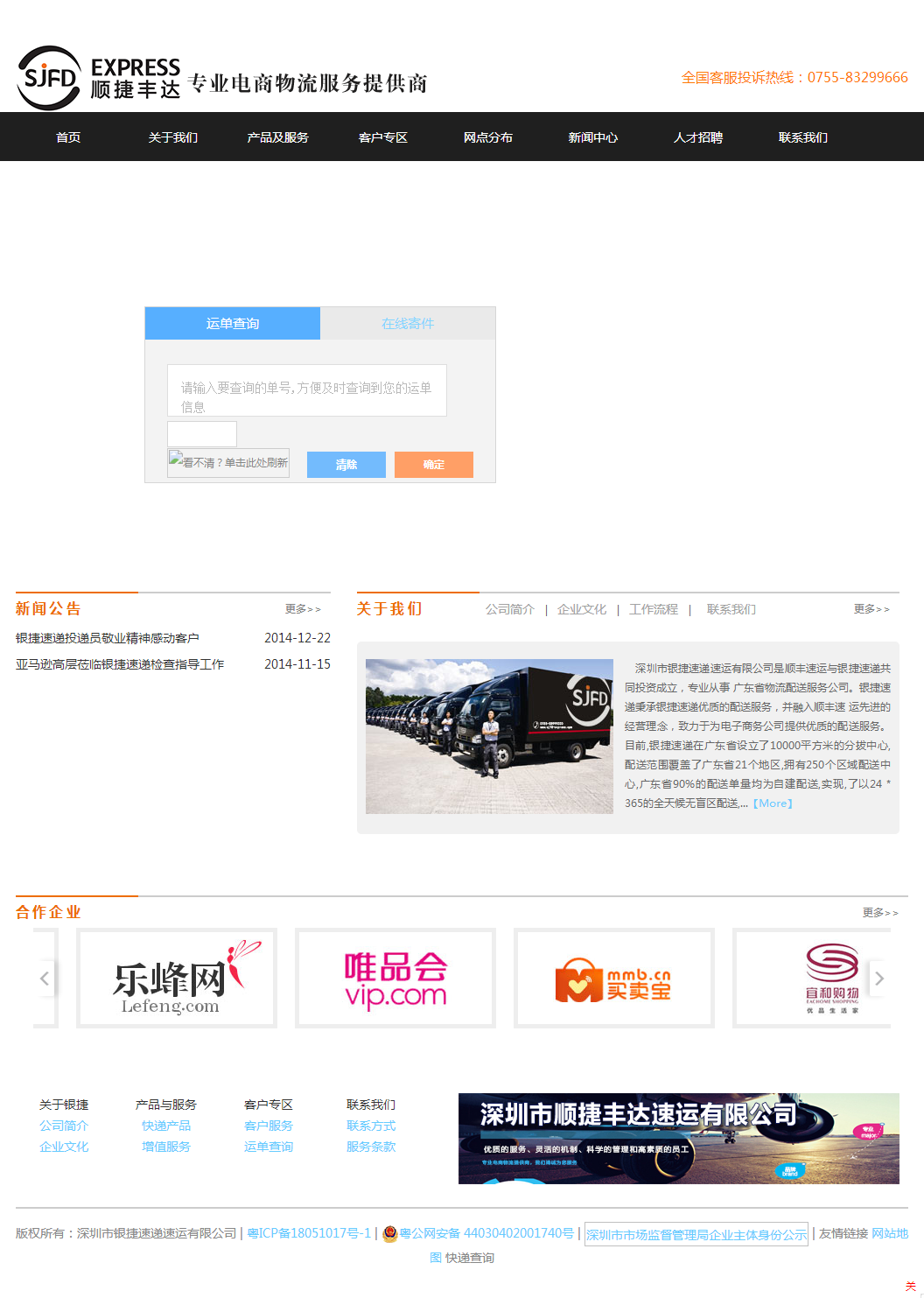This screenshot has height=1298, width=924.
Task: Click the 深圳市顺捷丰达速运有限公司 banner image
Action: 679,1139
